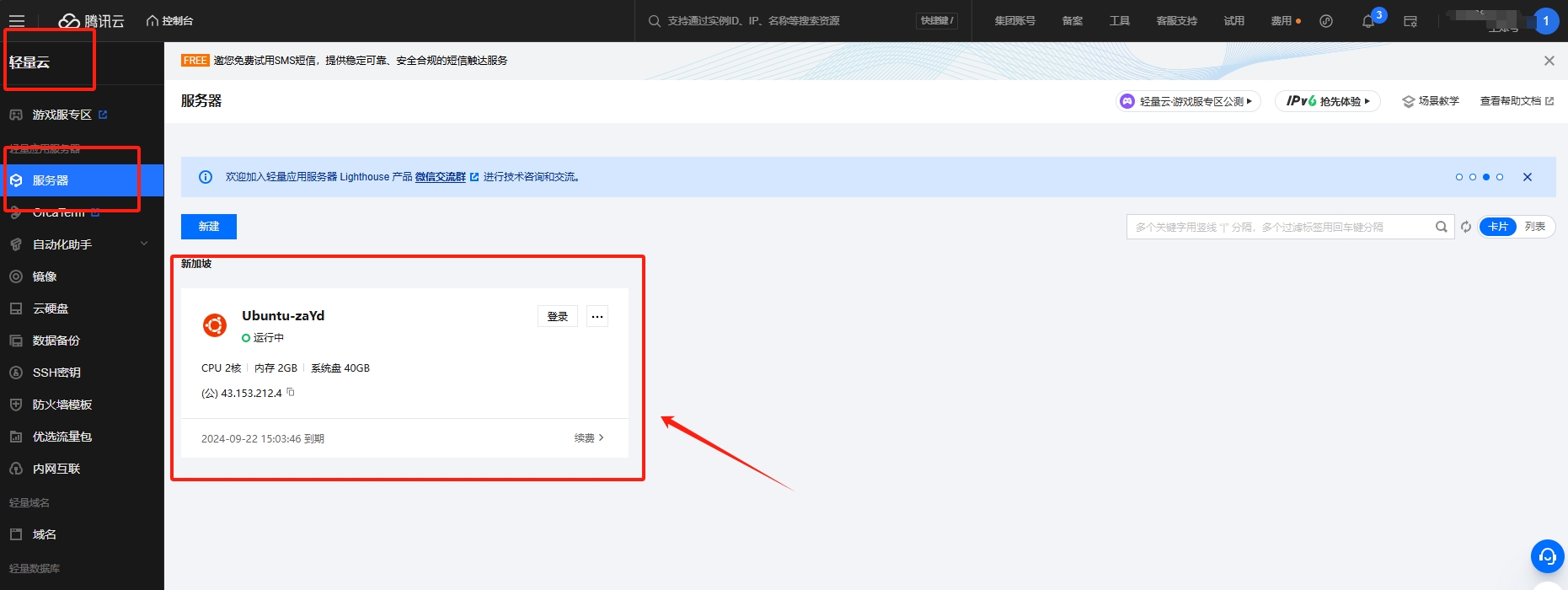Image resolution: width=1568 pixels, height=590 pixels.
Task: Click the 新建 button
Action: click(208, 227)
